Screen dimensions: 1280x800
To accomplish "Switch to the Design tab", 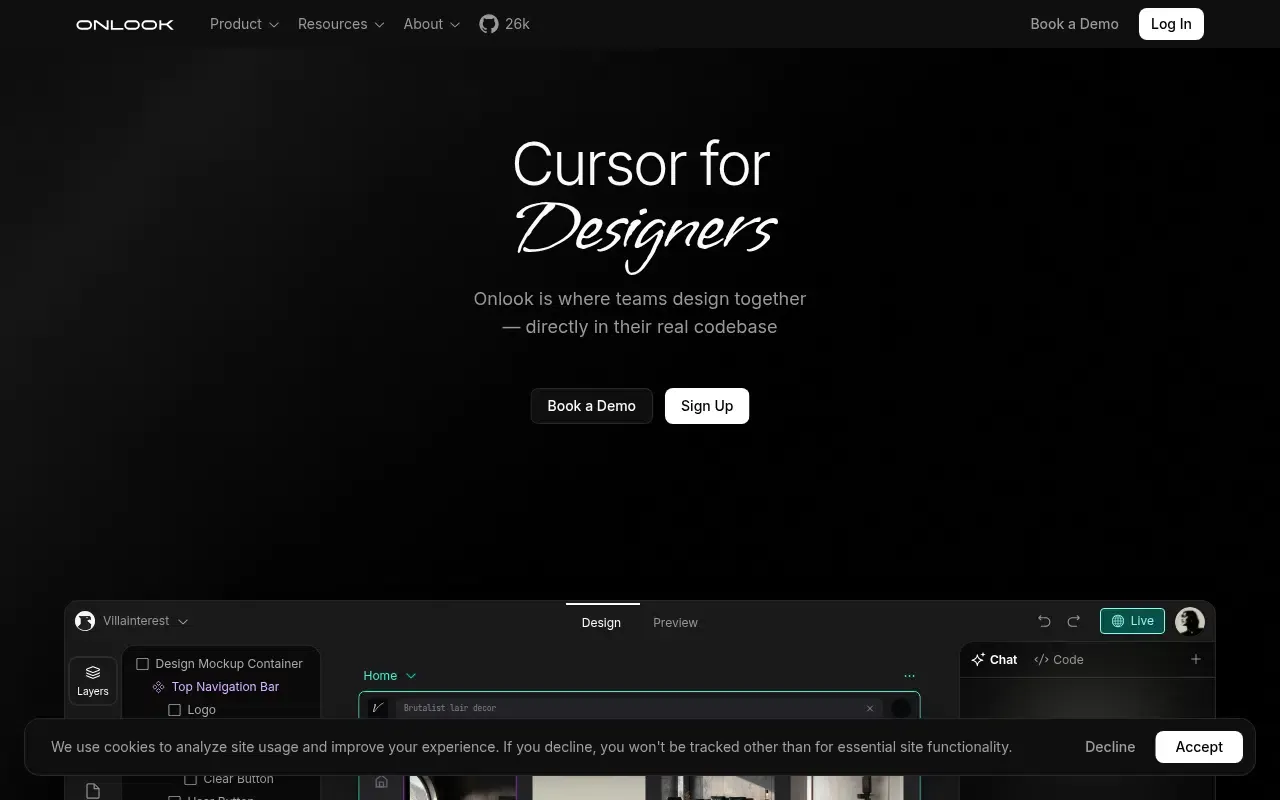I will pos(601,622).
